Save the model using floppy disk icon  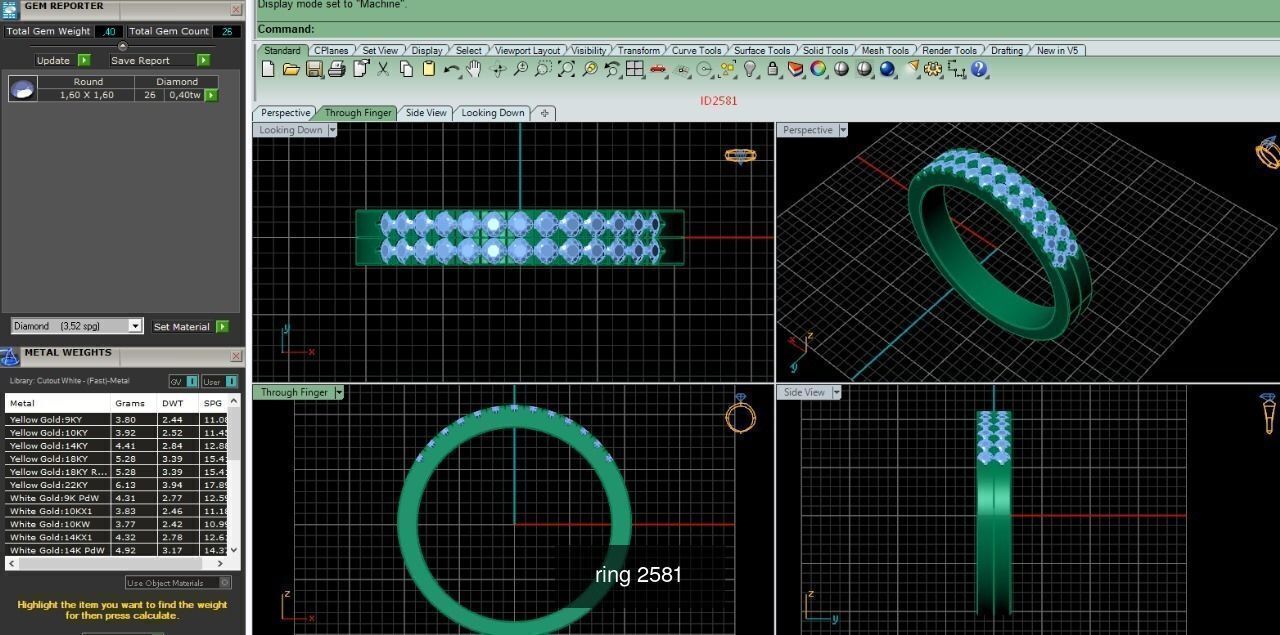point(314,69)
